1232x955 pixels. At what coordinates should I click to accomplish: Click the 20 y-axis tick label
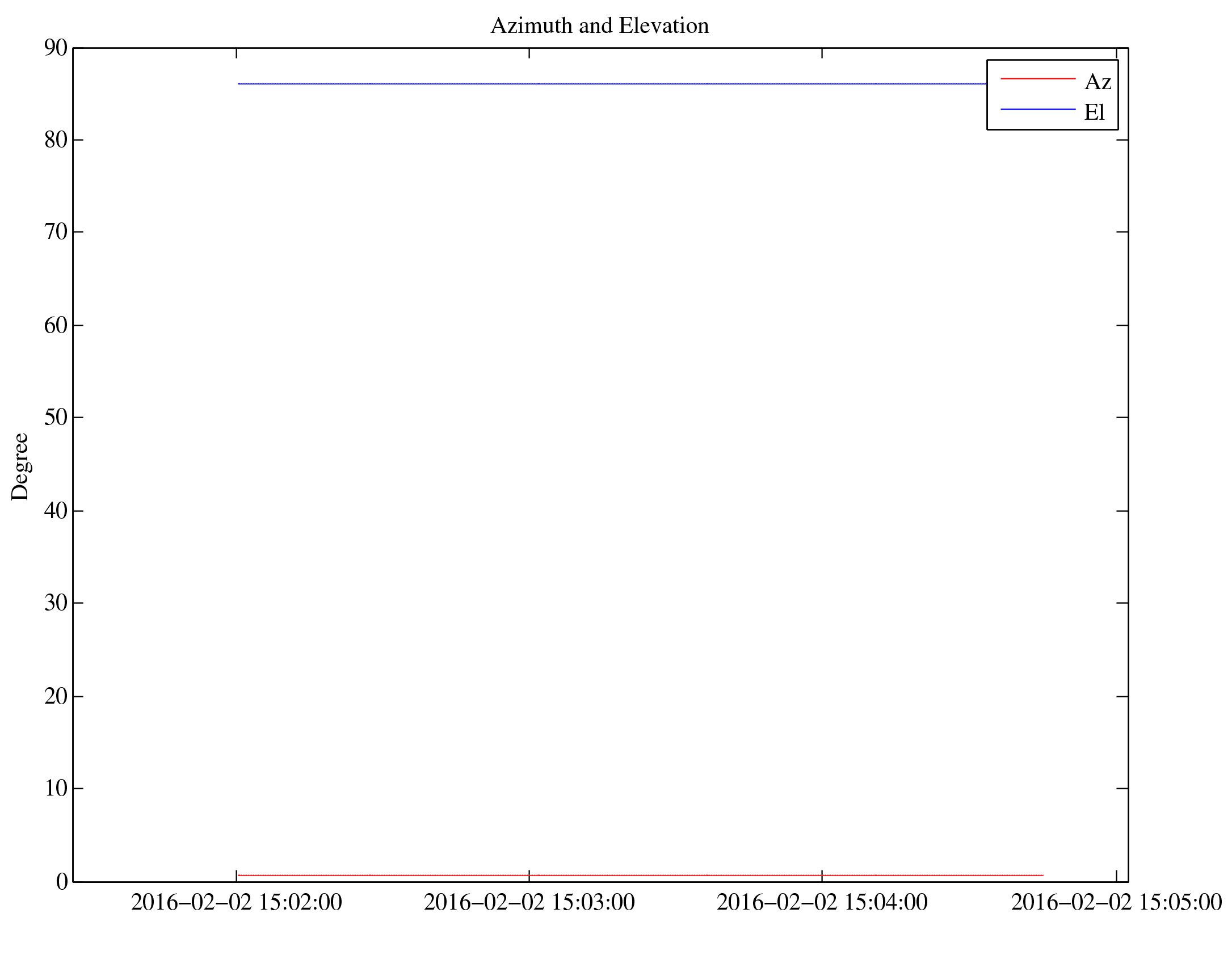[56, 696]
